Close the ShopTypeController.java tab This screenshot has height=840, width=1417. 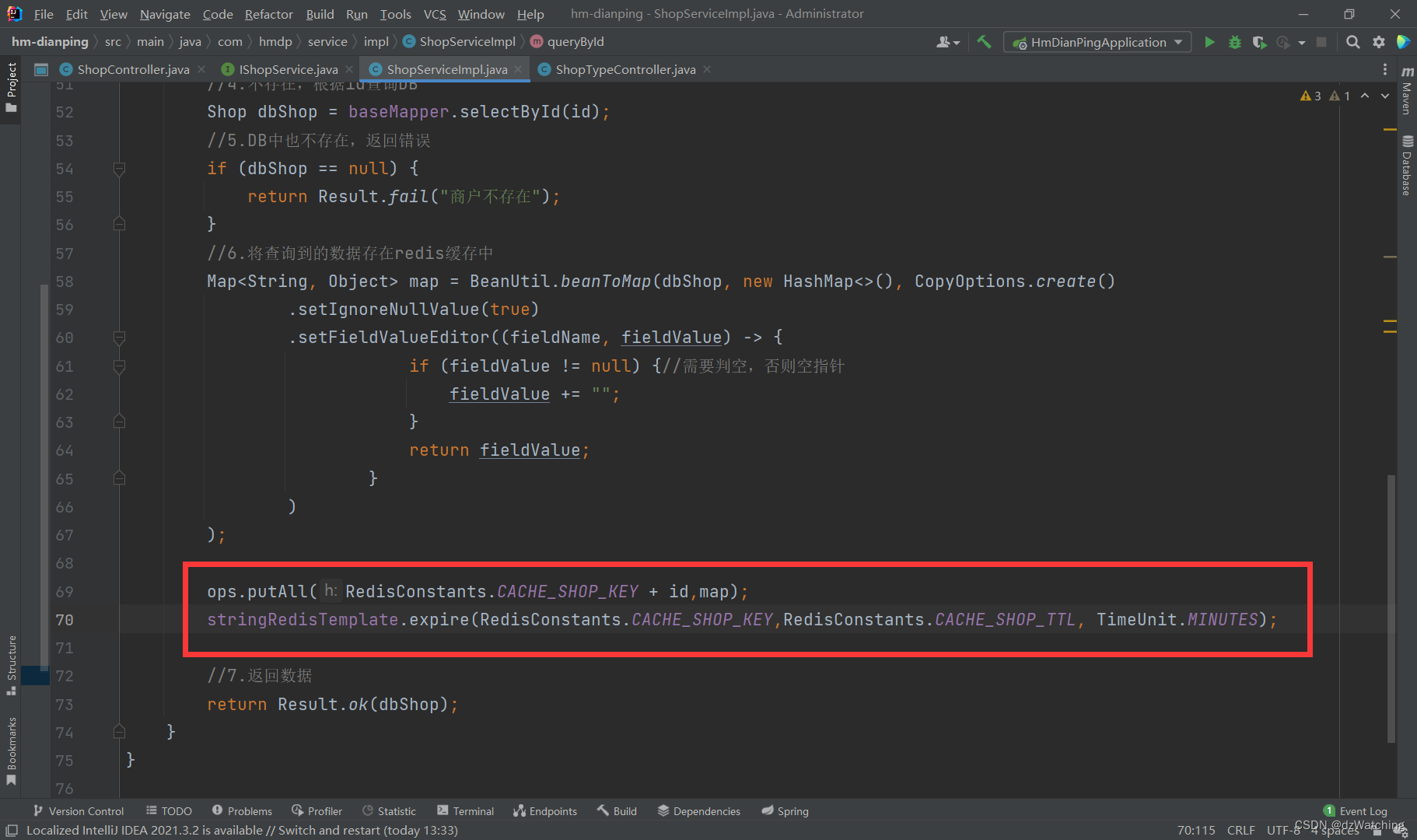point(707,69)
